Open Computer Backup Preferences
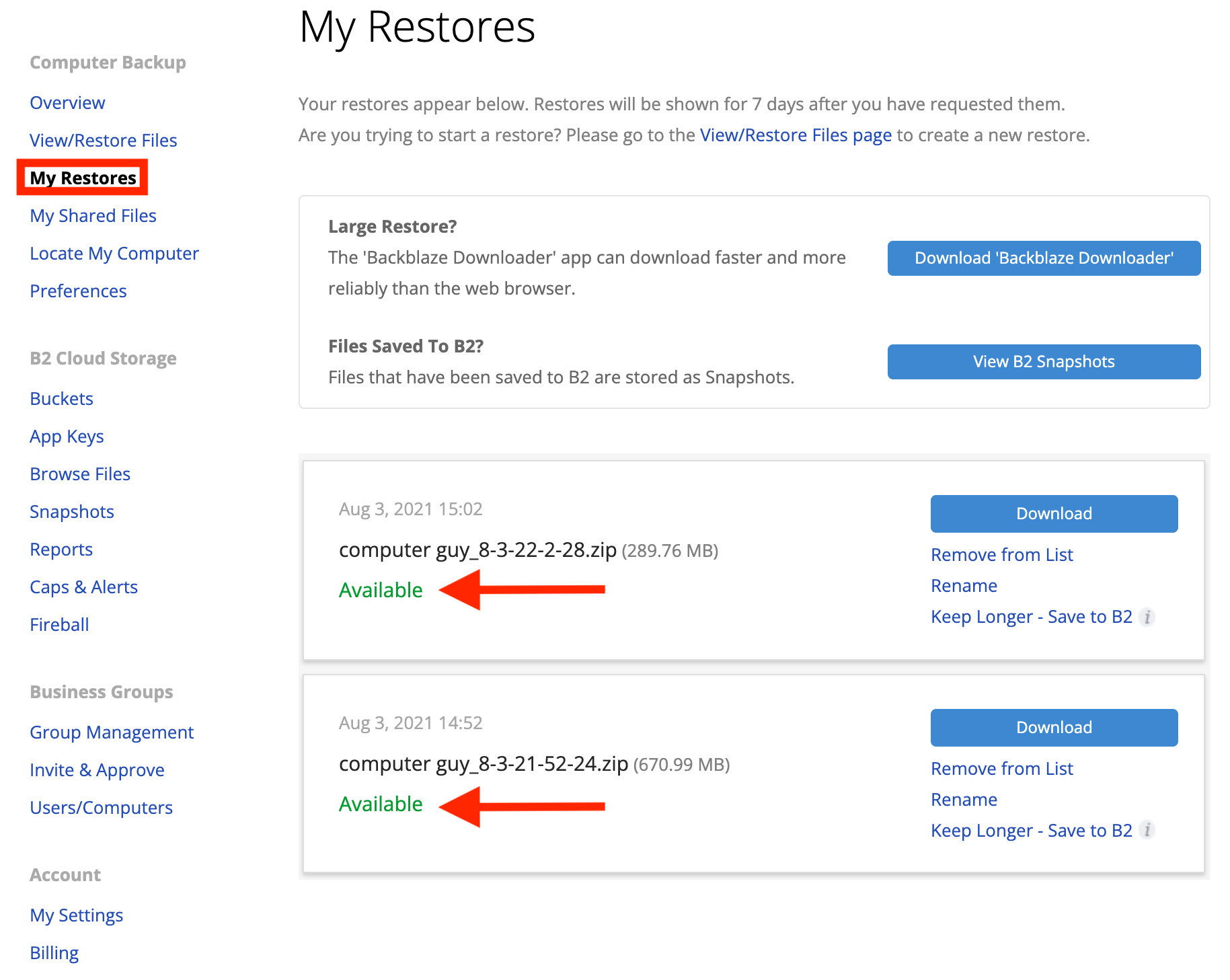Image resolution: width=1230 pixels, height=980 pixels. coord(78,291)
